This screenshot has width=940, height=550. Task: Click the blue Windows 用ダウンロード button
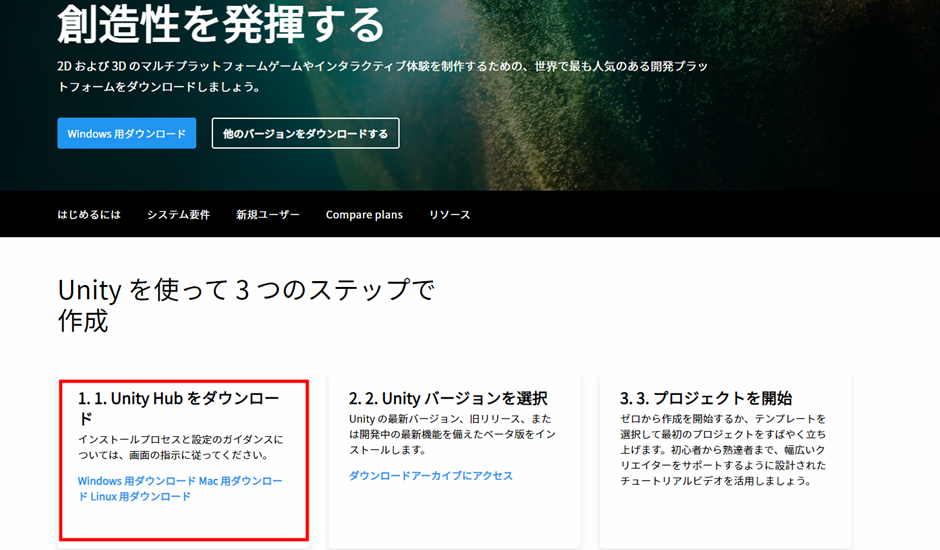(x=126, y=134)
